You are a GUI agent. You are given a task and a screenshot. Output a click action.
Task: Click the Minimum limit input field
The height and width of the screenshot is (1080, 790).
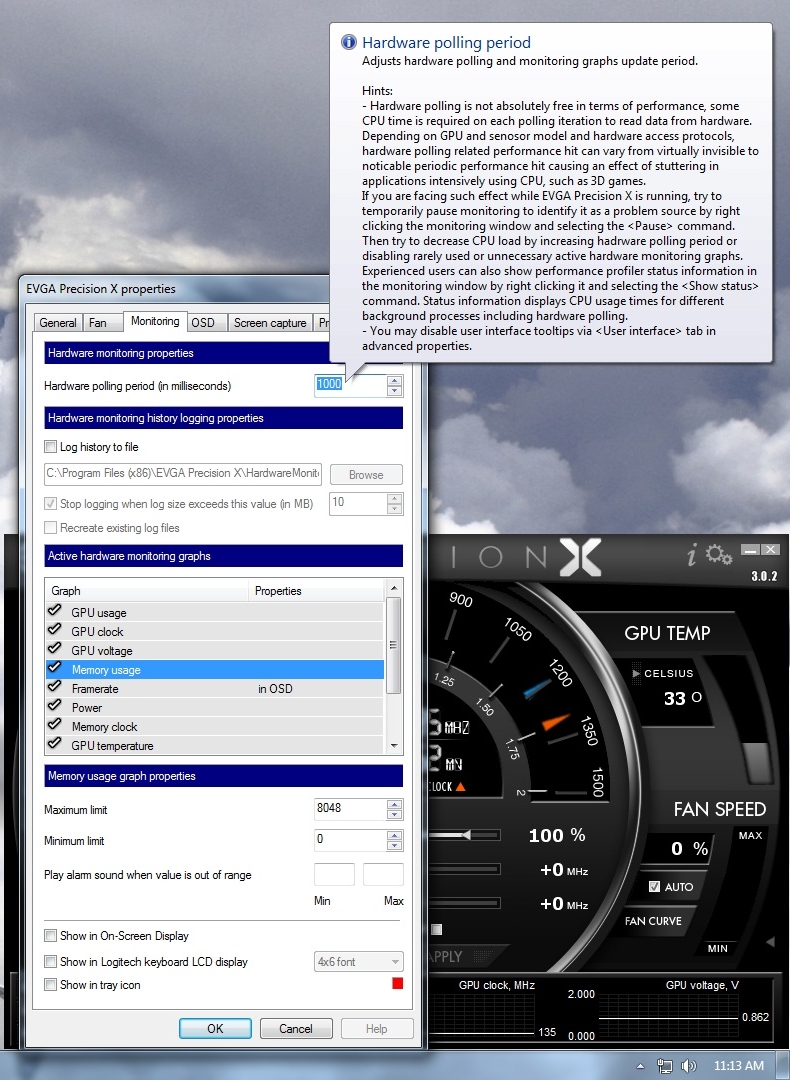[x=351, y=840]
